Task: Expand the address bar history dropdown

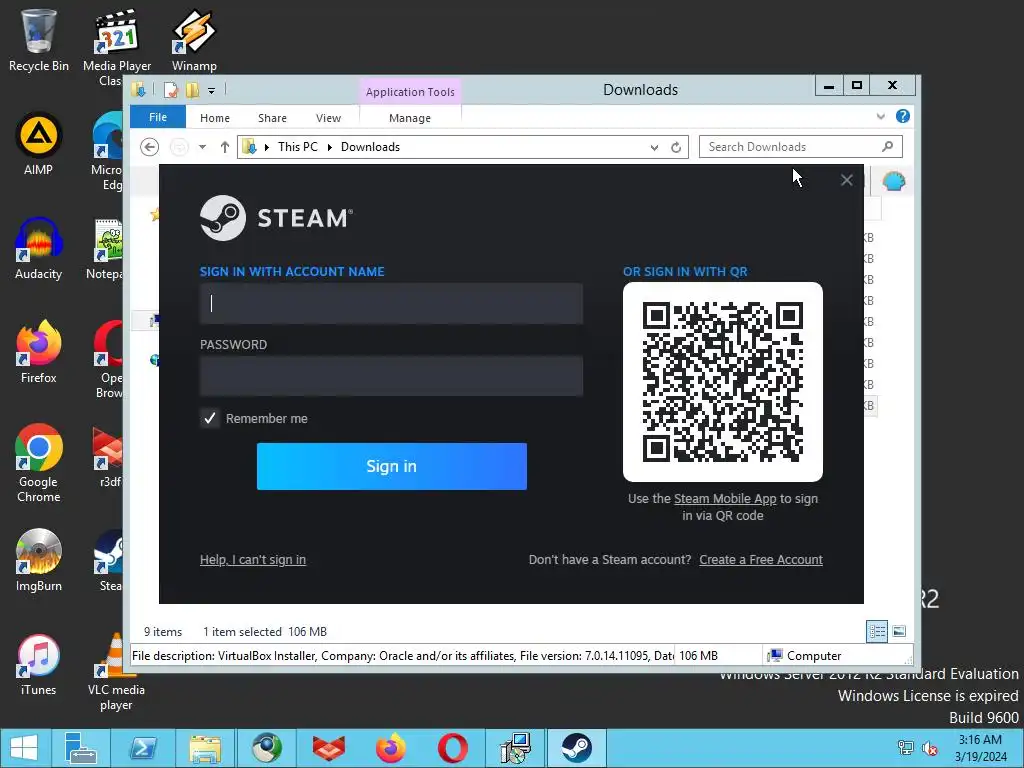Action: pyautogui.click(x=654, y=147)
